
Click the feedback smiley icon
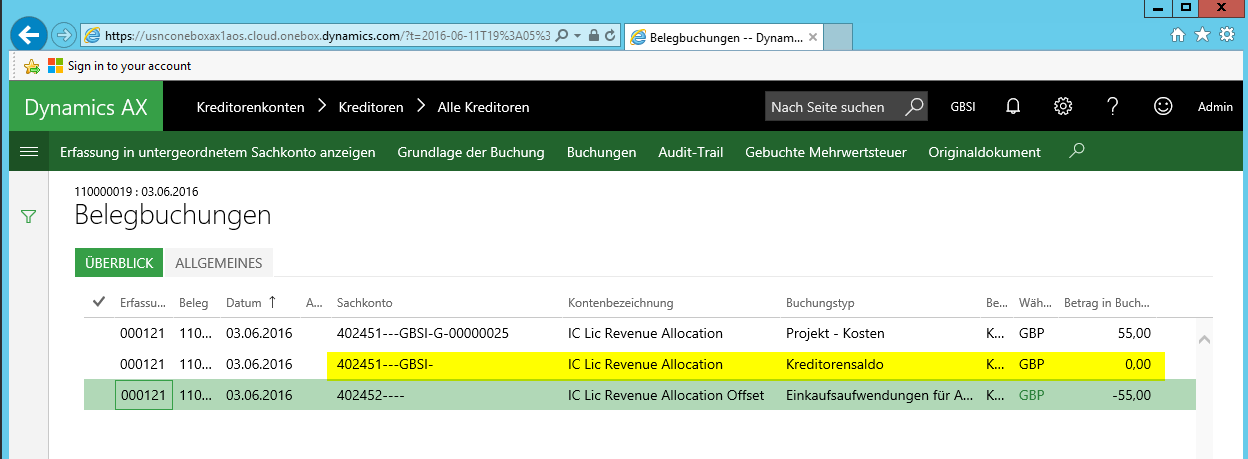tap(1162, 107)
